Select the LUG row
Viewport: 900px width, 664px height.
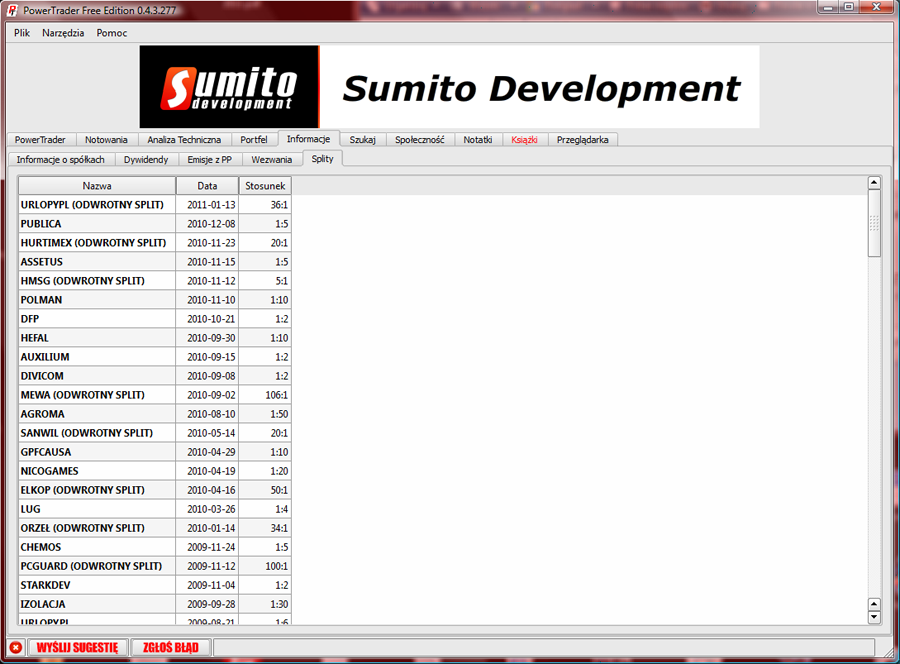(155, 509)
